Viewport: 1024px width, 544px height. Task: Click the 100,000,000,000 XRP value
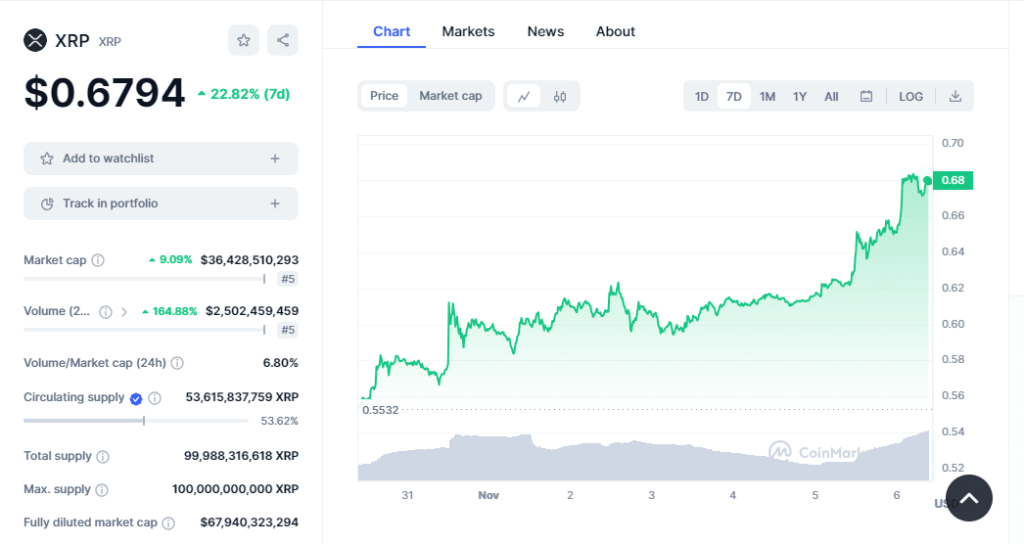click(x=235, y=489)
